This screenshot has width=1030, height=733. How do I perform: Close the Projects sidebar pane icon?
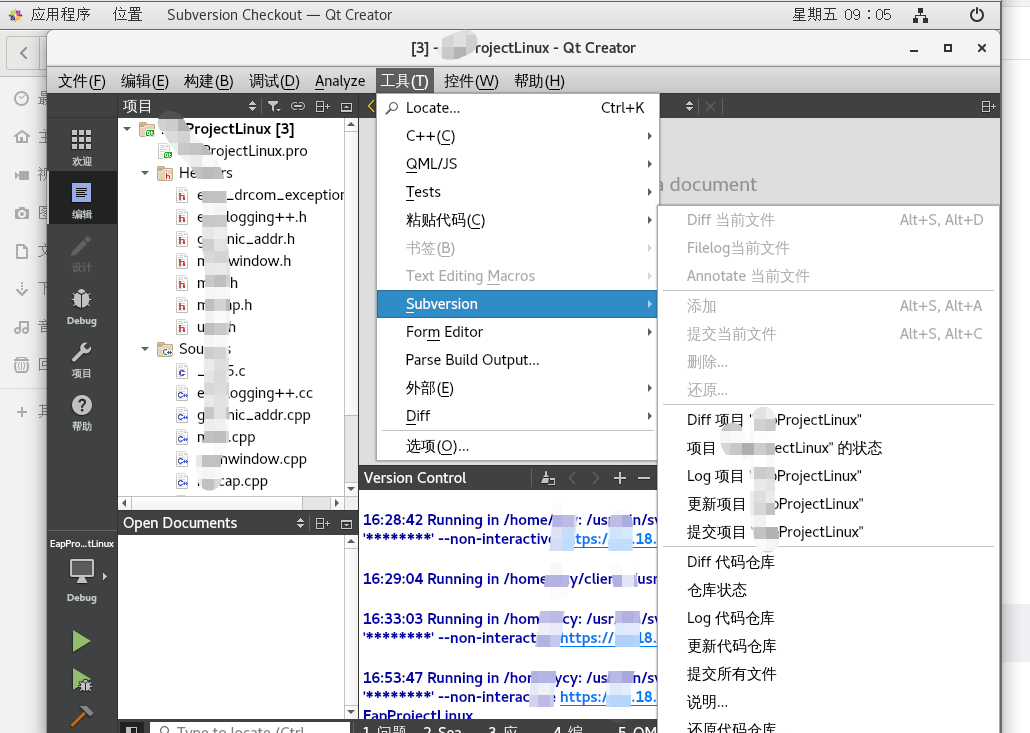[x=347, y=106]
